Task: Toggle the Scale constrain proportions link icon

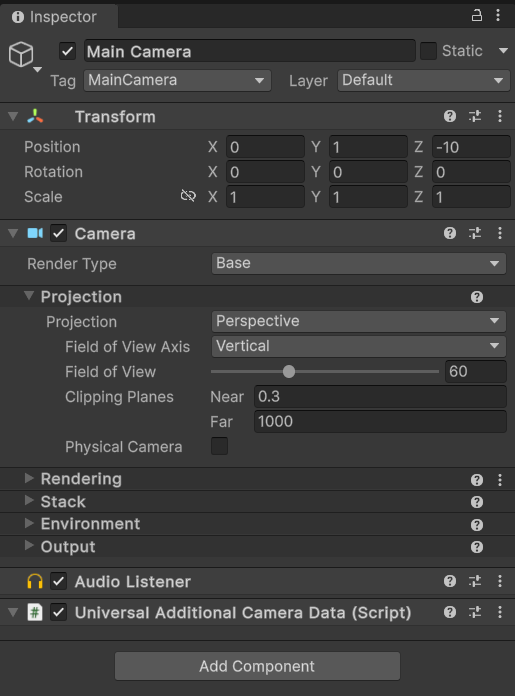Action: click(x=188, y=196)
